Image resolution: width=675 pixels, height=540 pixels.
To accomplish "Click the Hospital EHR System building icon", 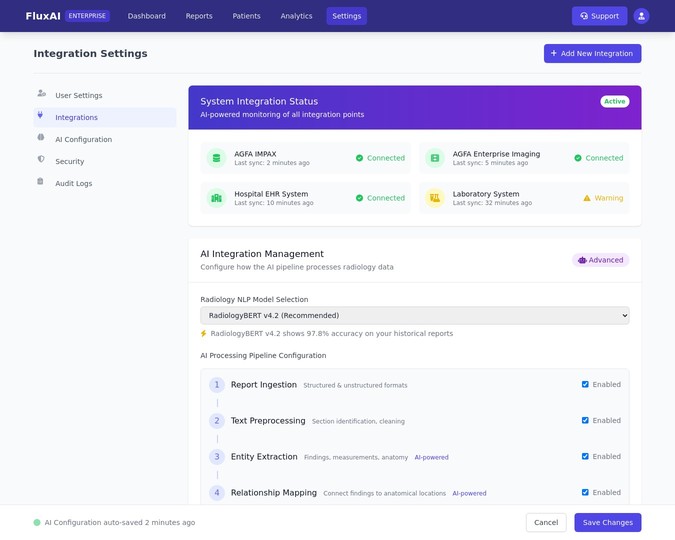I will pyautogui.click(x=217, y=198).
